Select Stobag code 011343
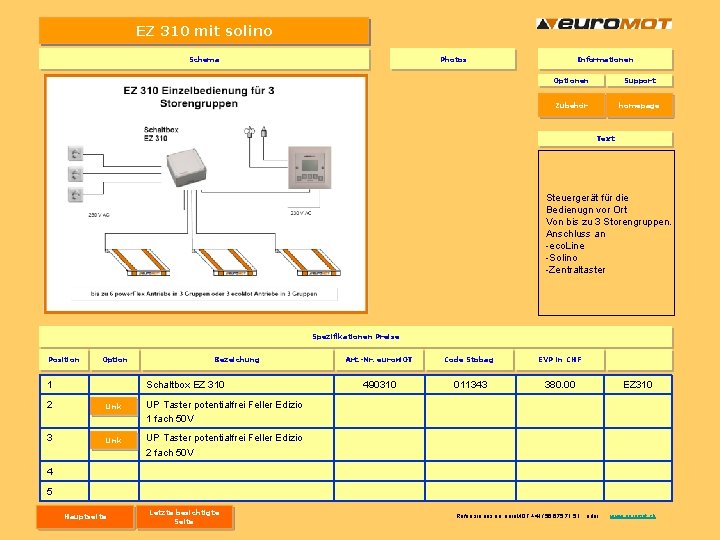The width and height of the screenshot is (720, 540). click(470, 385)
